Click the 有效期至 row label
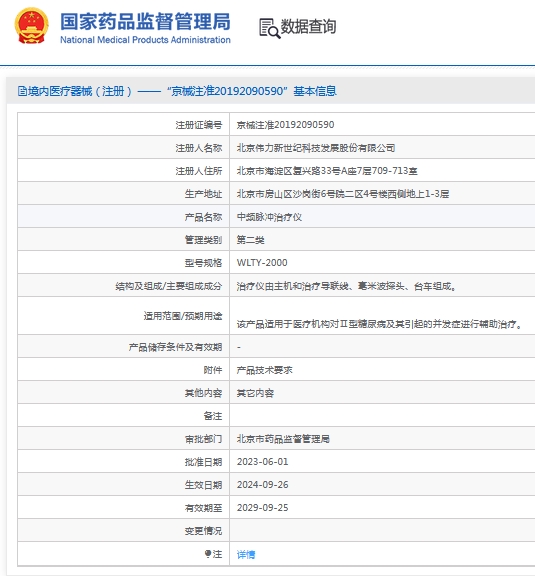Viewport: 535px width, 576px height. tap(204, 508)
